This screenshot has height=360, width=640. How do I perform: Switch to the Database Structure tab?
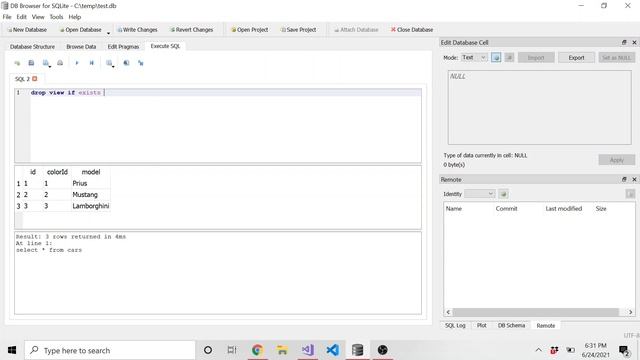tap(32, 47)
